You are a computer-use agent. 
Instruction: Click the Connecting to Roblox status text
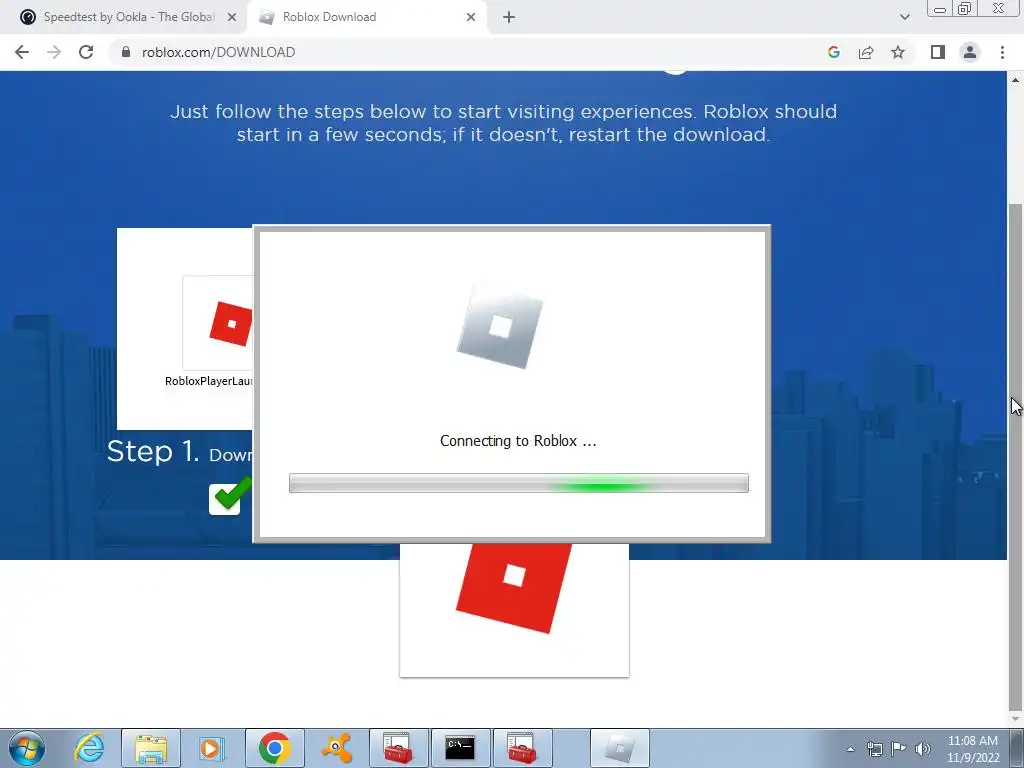coord(518,441)
